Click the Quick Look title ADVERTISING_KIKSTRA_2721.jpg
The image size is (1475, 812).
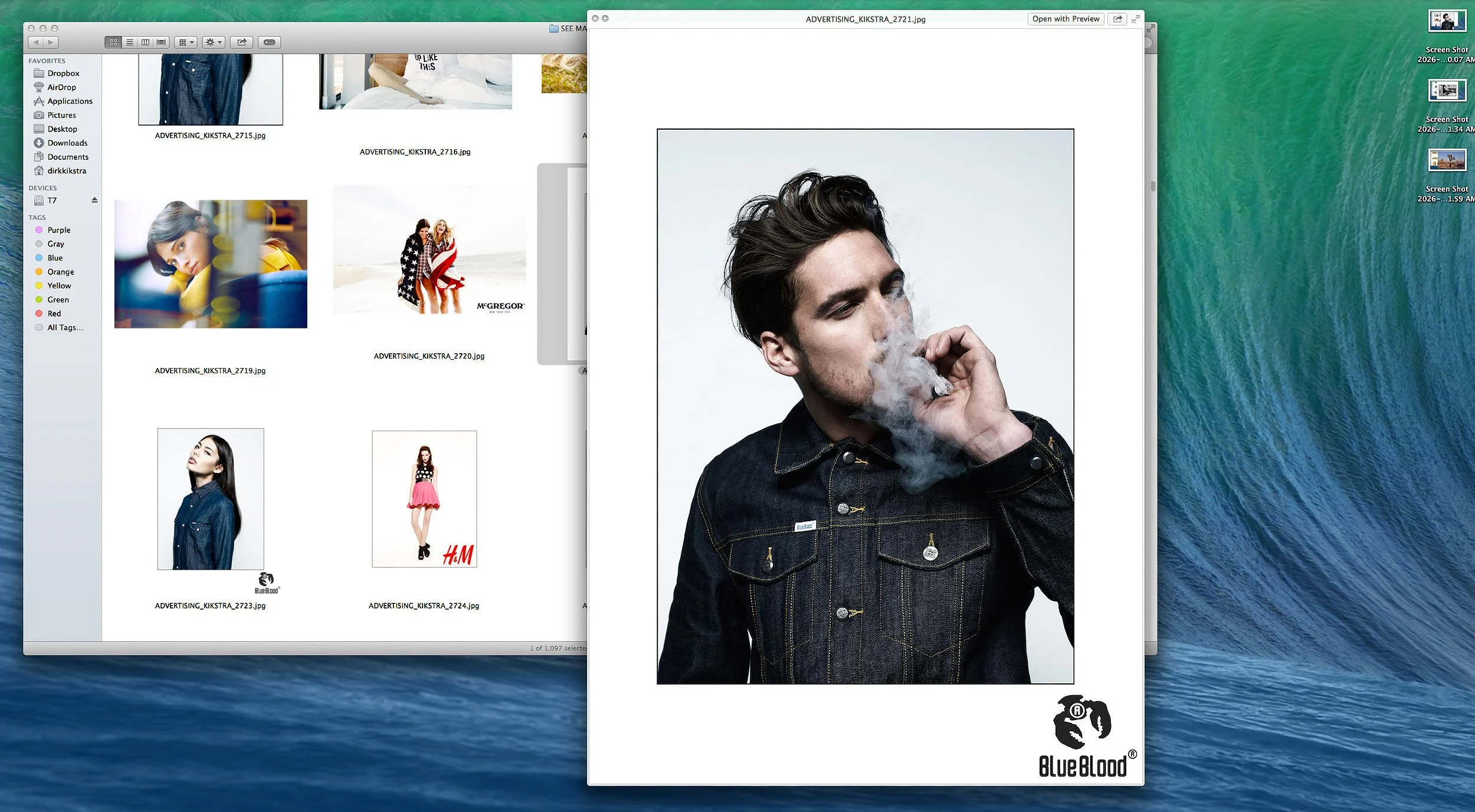pyautogui.click(x=866, y=19)
